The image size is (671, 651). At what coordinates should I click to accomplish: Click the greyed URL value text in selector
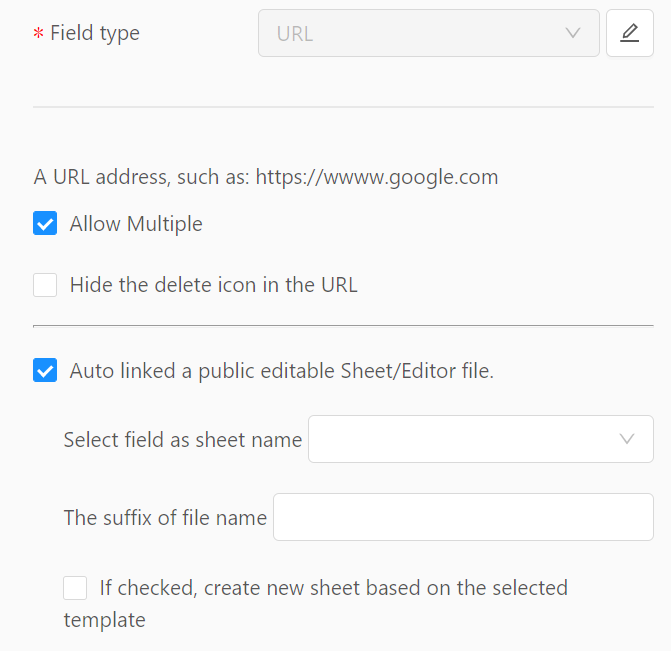[x=295, y=34]
